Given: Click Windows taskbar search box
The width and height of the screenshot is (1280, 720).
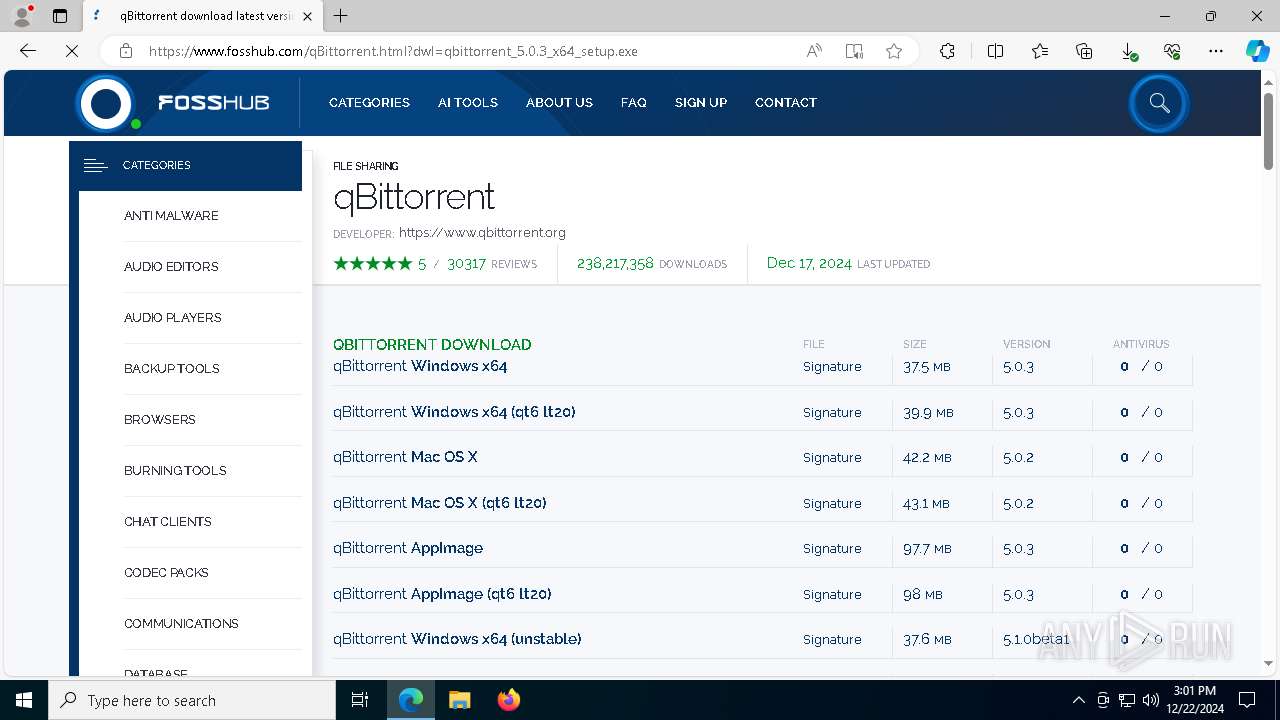Looking at the screenshot, I should pos(192,700).
